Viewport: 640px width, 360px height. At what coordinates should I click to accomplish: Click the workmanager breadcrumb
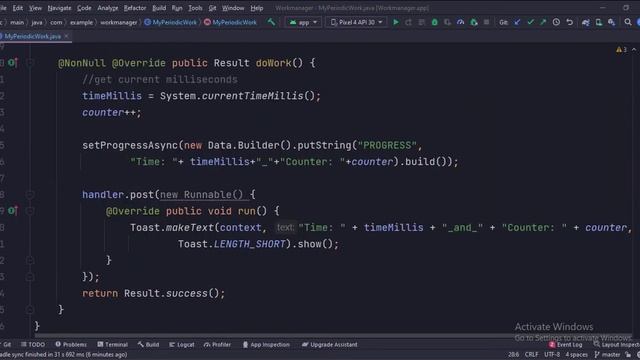click(x=119, y=22)
